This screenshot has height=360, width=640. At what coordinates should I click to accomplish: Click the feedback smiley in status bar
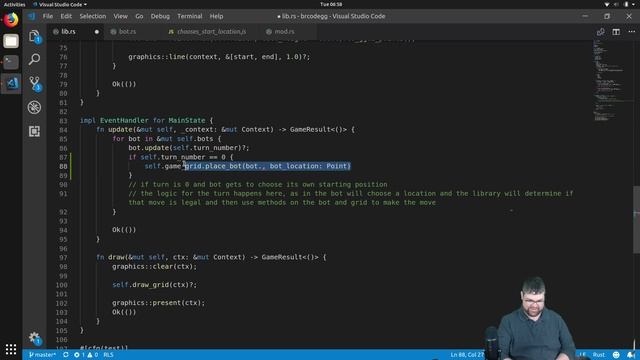pyautogui.click(x=616, y=355)
